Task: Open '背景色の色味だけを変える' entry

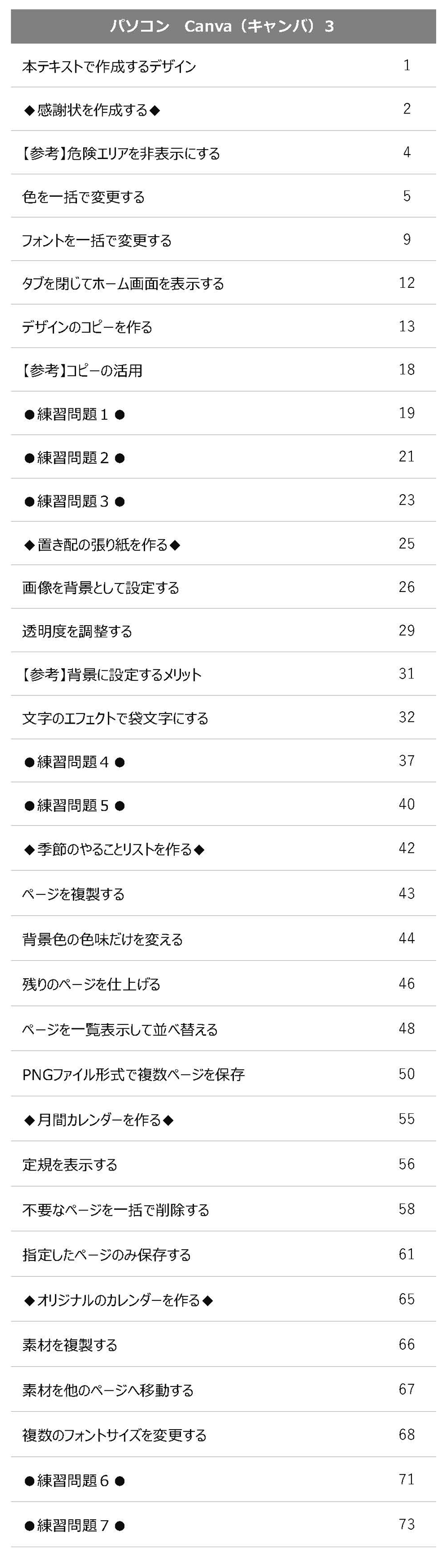Action: click(x=102, y=939)
